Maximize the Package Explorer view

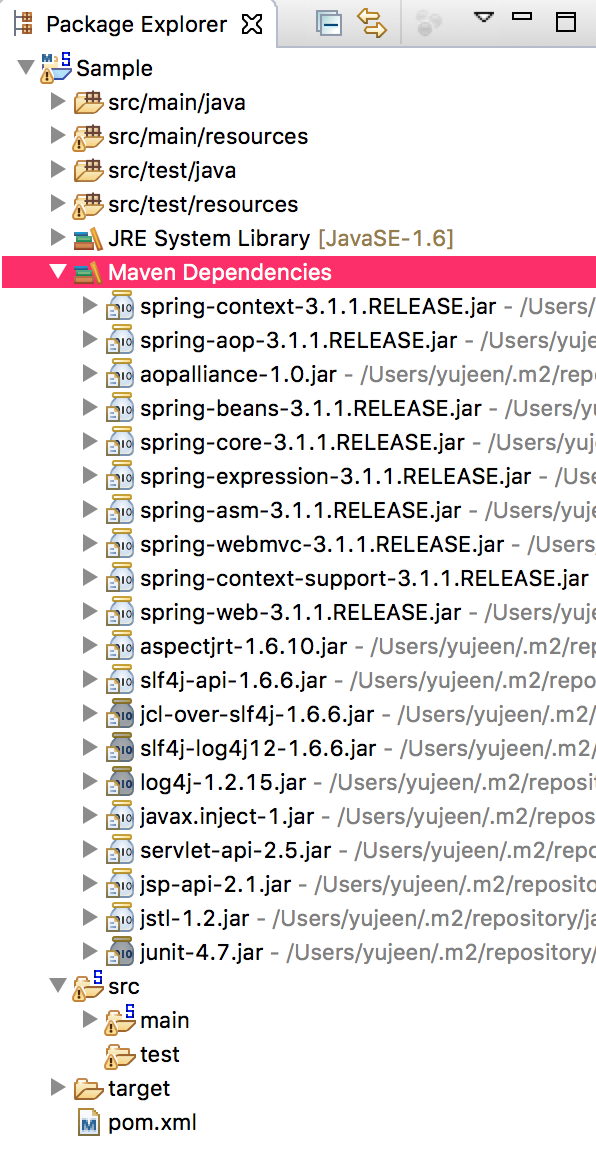pos(566,21)
